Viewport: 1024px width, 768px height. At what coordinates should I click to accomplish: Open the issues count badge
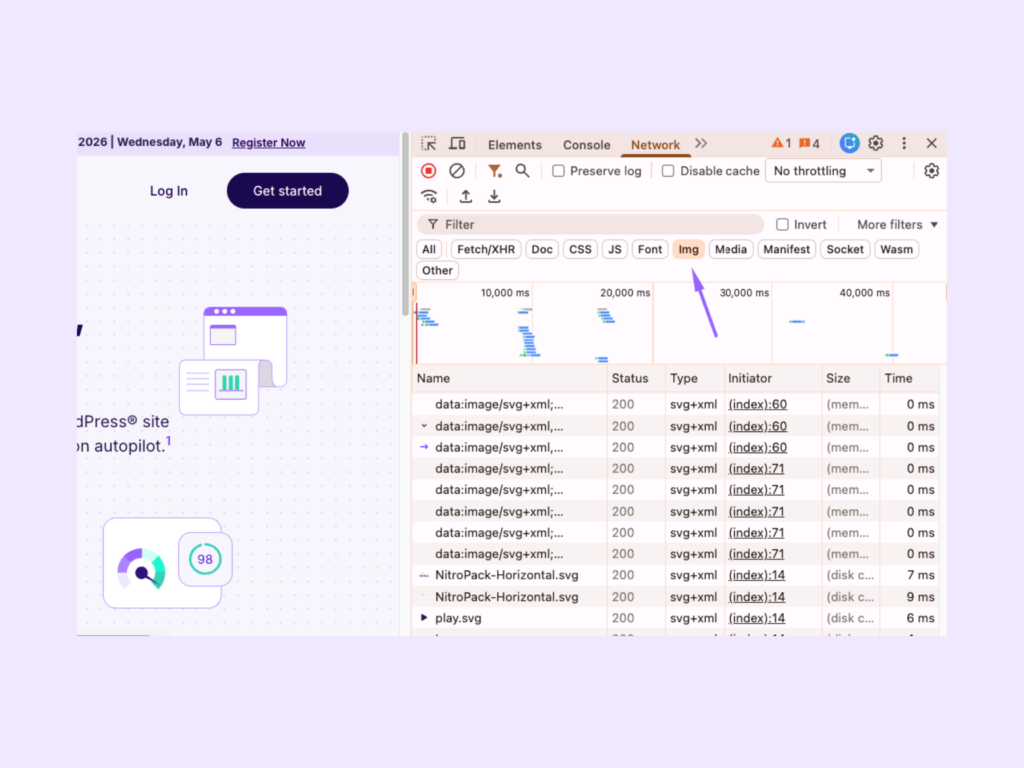[809, 144]
